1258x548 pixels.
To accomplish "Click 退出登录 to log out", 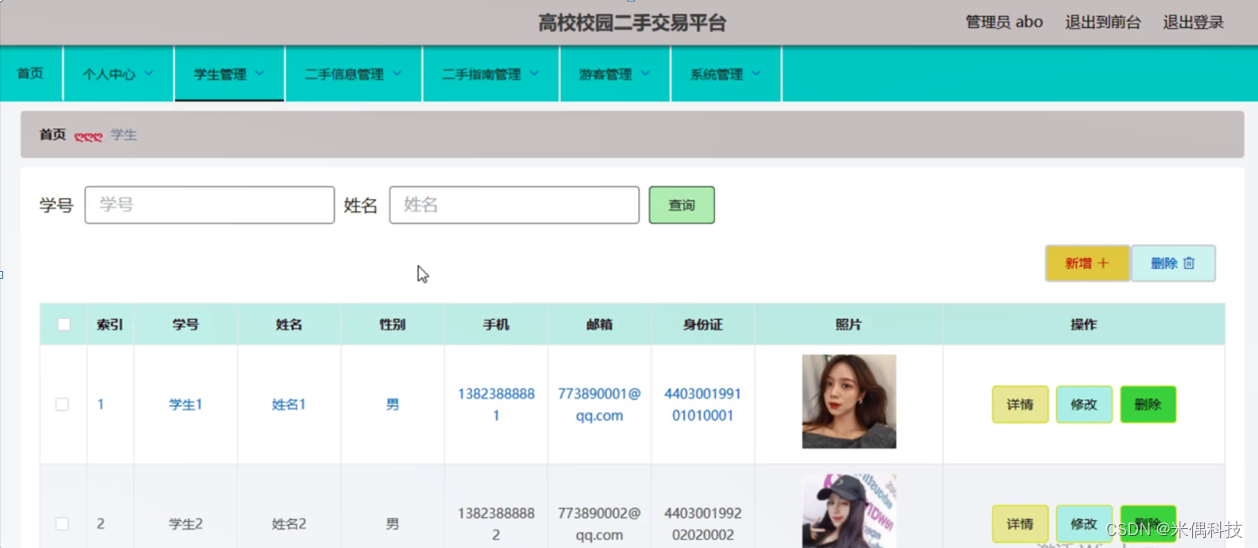I will [x=1193, y=22].
